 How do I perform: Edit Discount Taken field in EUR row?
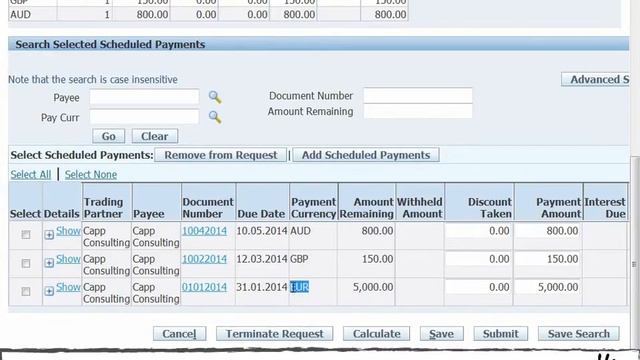pyautogui.click(x=478, y=287)
